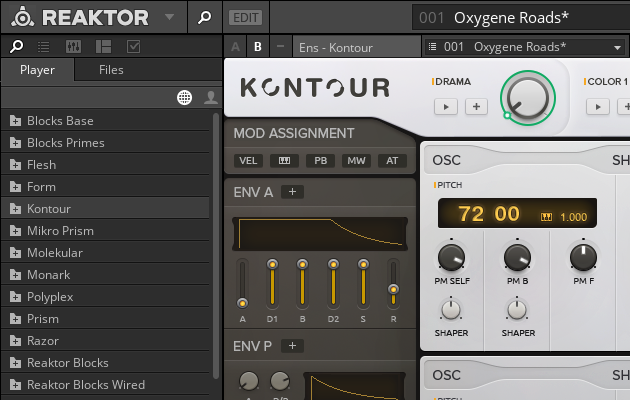Toggle keyboard tracking mod assignment icon

[284, 161]
